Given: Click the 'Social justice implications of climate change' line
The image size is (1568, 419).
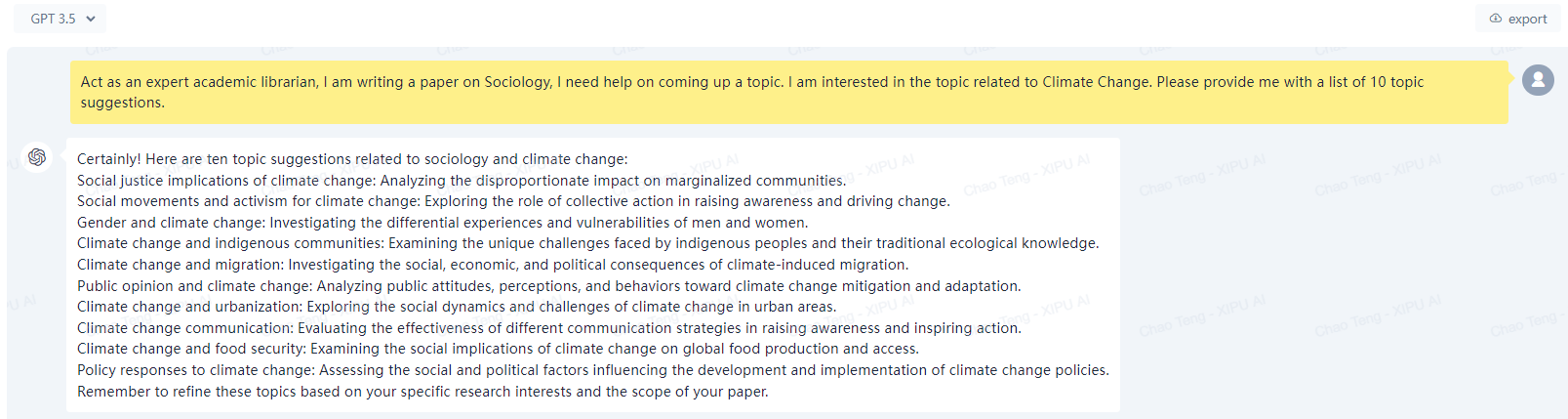Looking at the screenshot, I should (462, 181).
